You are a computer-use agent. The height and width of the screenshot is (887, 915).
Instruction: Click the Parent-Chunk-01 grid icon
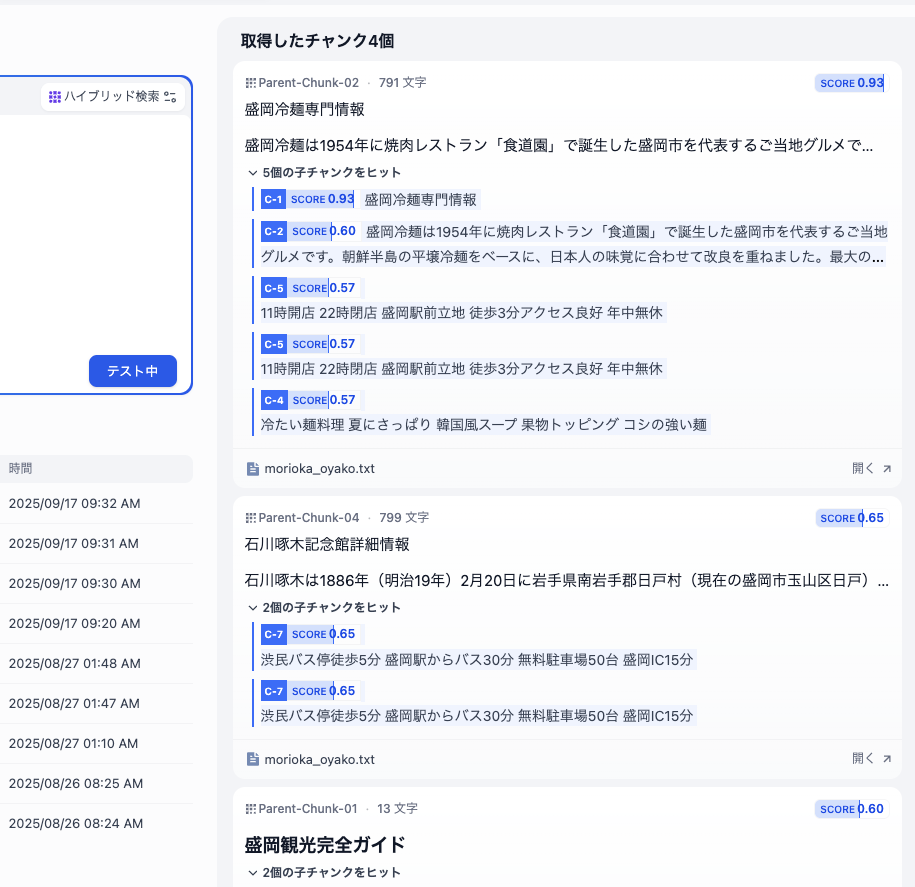[x=249, y=808]
